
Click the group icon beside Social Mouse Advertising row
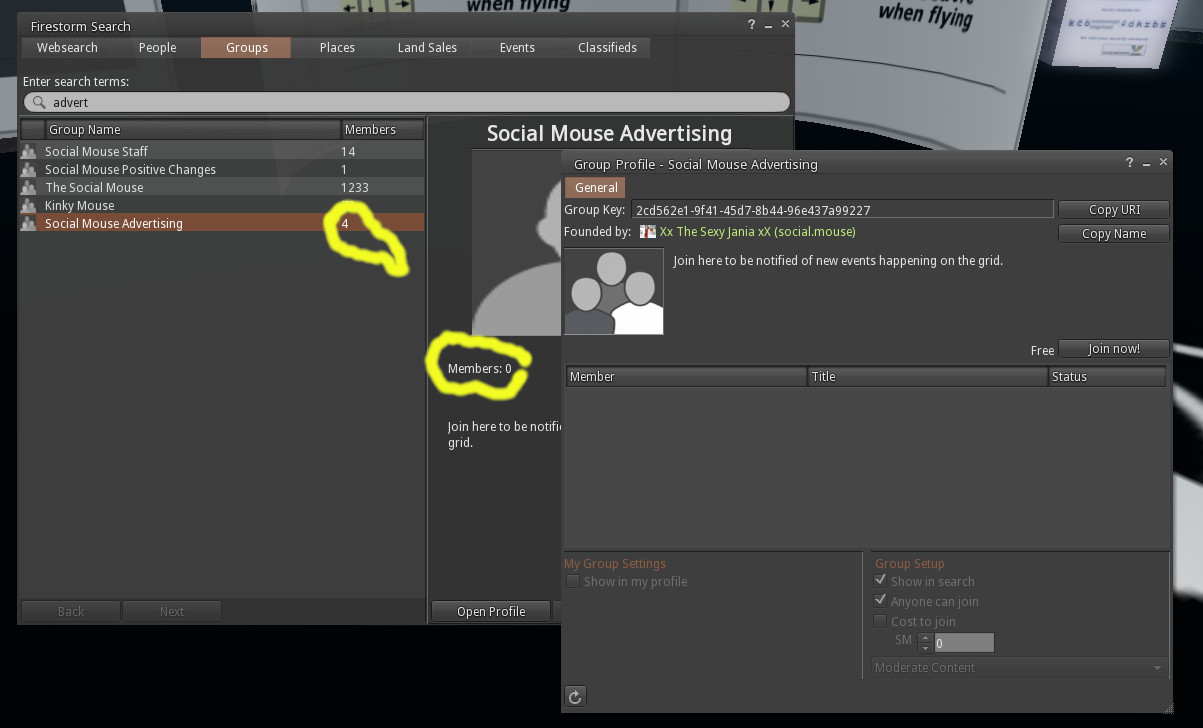[x=29, y=223]
